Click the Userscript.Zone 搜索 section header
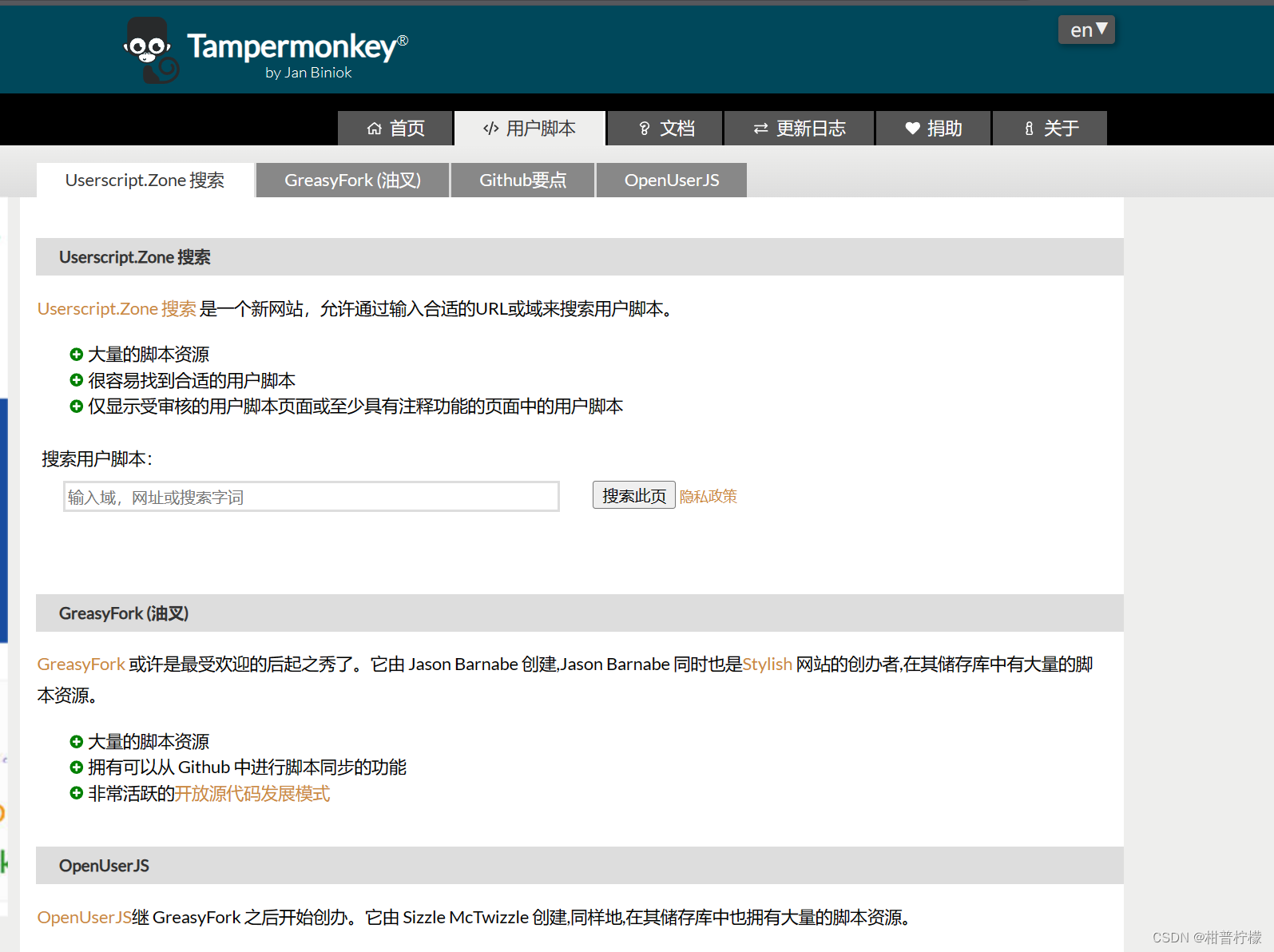1274x952 pixels. [x=580, y=257]
